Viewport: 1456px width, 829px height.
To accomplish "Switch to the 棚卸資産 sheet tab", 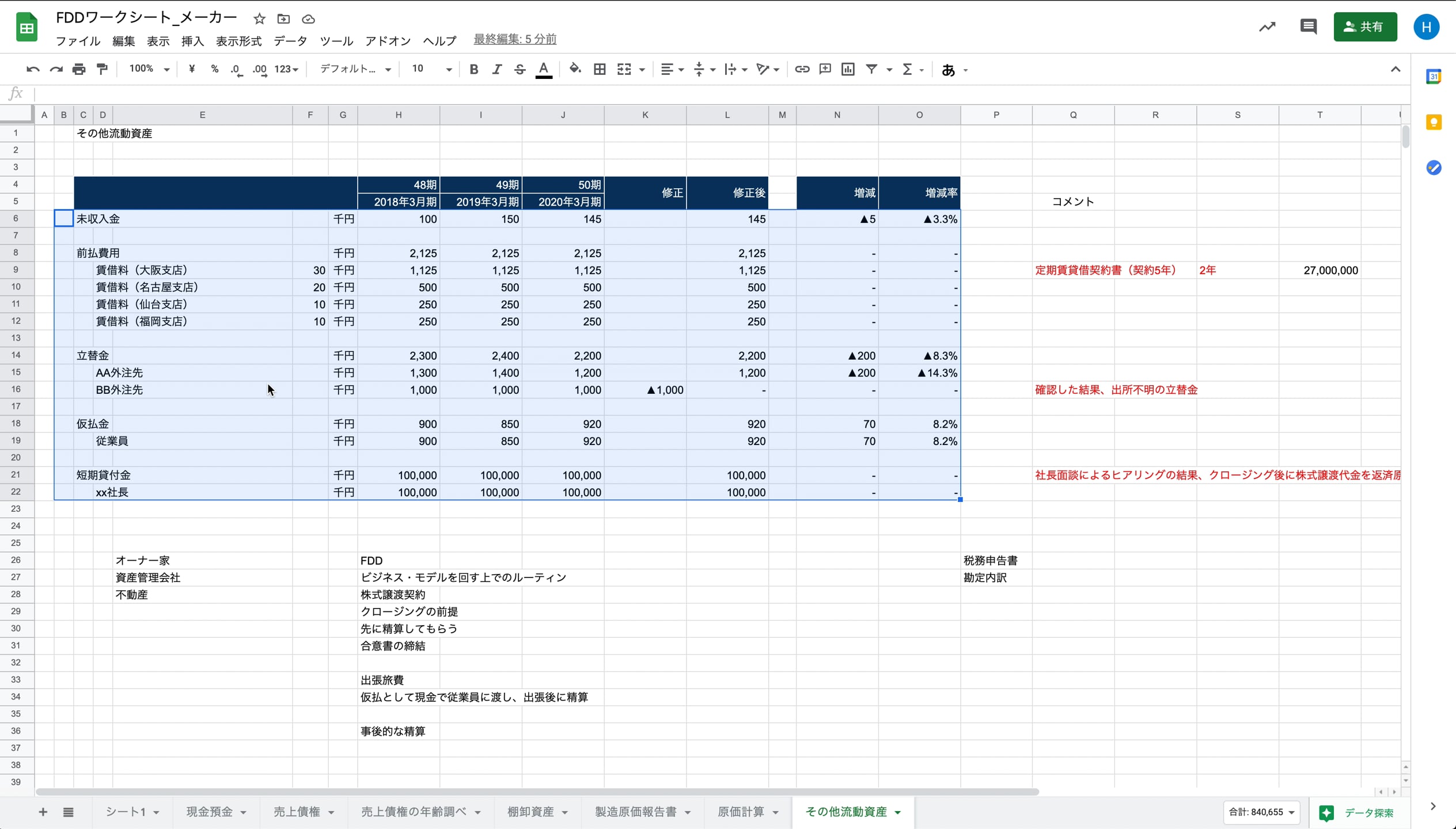I will click(x=530, y=812).
